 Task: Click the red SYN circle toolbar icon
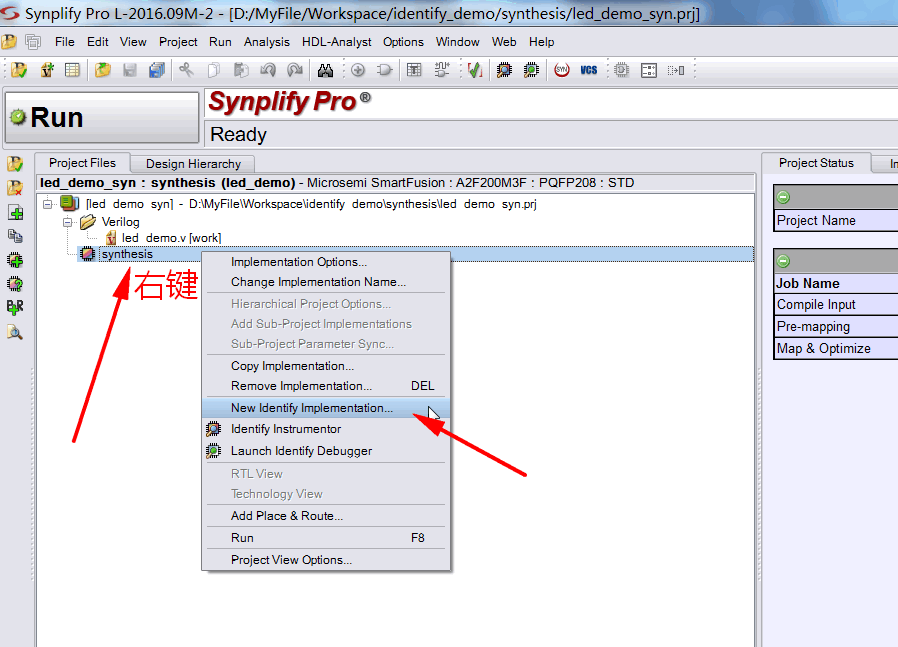tap(562, 70)
